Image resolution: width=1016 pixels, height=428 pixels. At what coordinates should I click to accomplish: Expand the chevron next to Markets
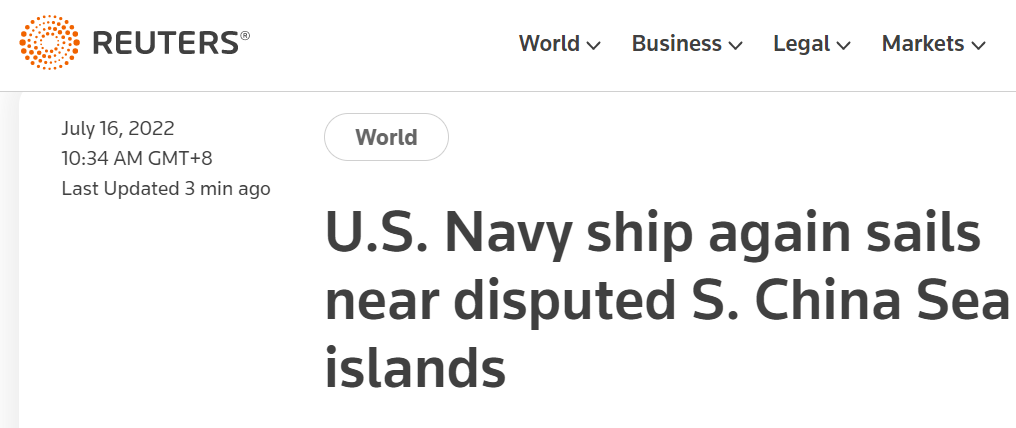point(979,45)
